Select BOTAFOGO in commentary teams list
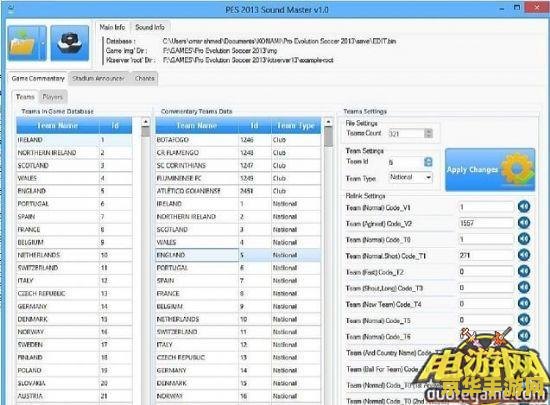The height and width of the screenshot is (405, 550). pyautogui.click(x=238, y=140)
